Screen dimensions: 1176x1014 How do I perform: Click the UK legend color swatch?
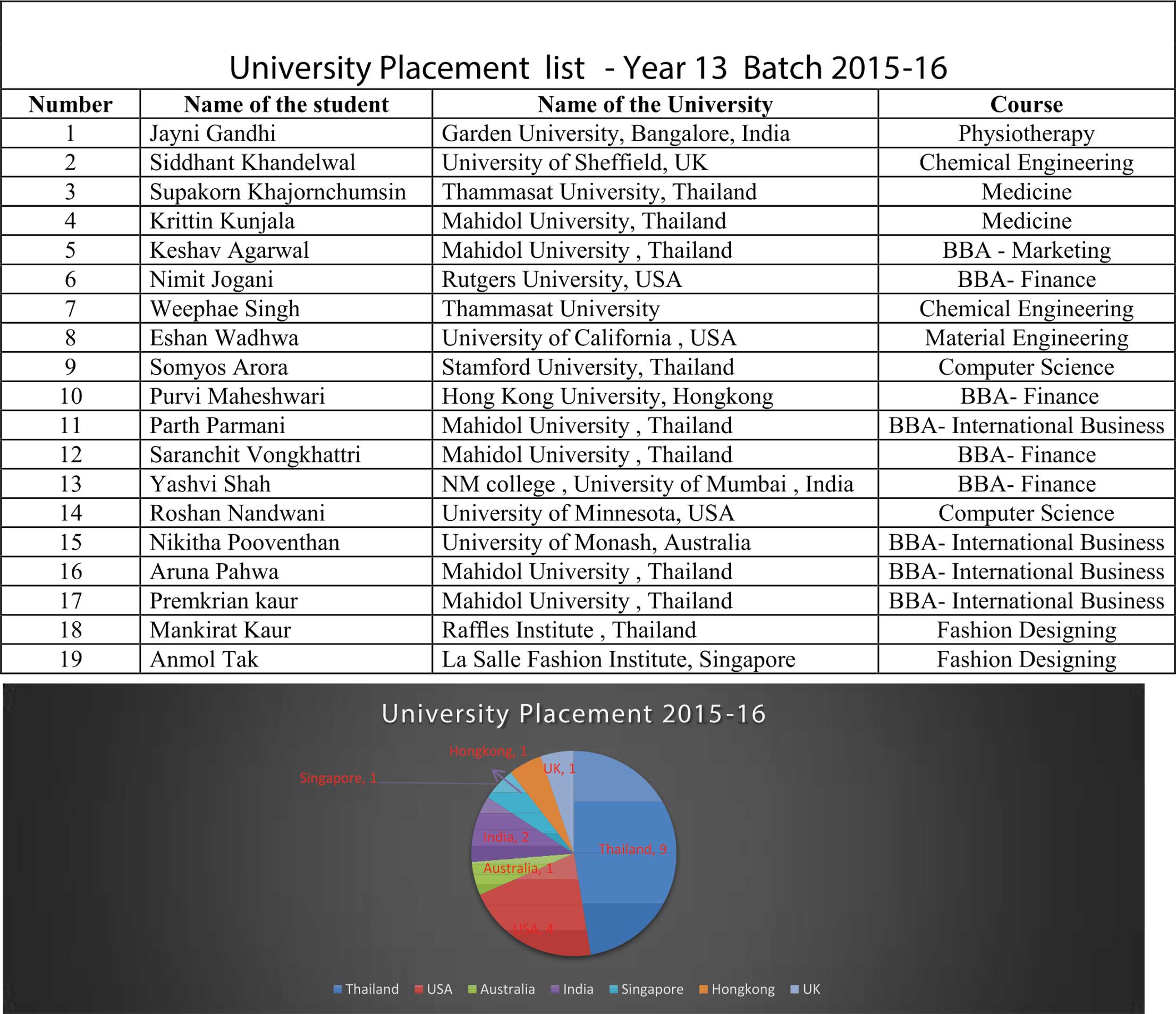tap(795, 990)
